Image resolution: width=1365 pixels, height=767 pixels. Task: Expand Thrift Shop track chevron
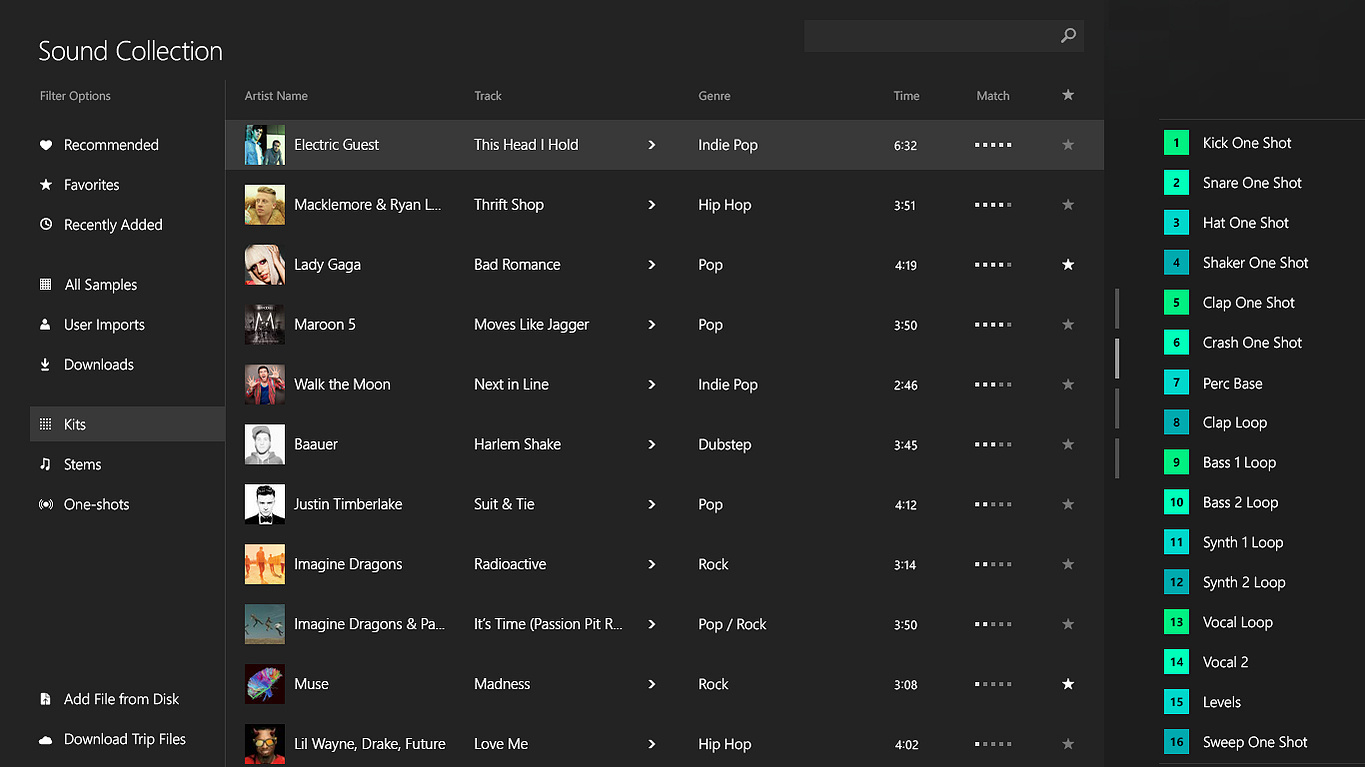pos(652,205)
